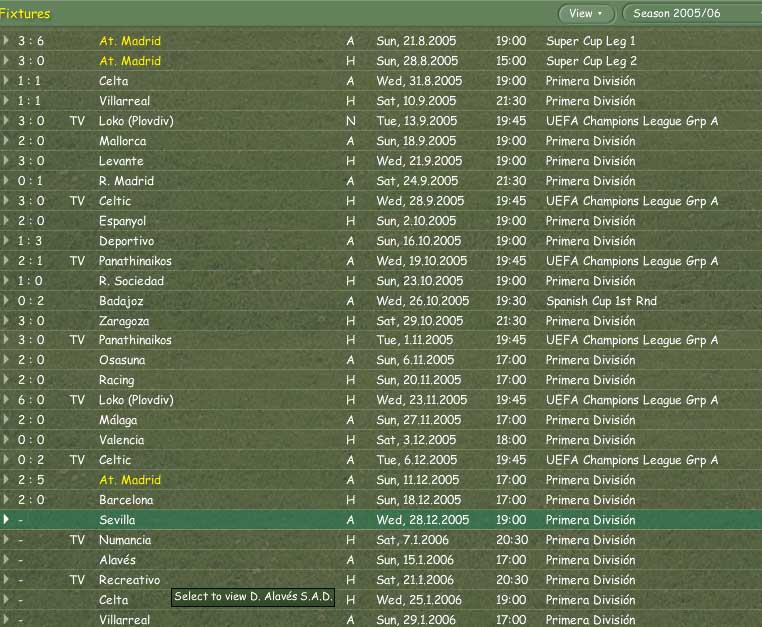
Task: Click the Spanish Cup 1st Rnd competition text
Action: [601, 301]
